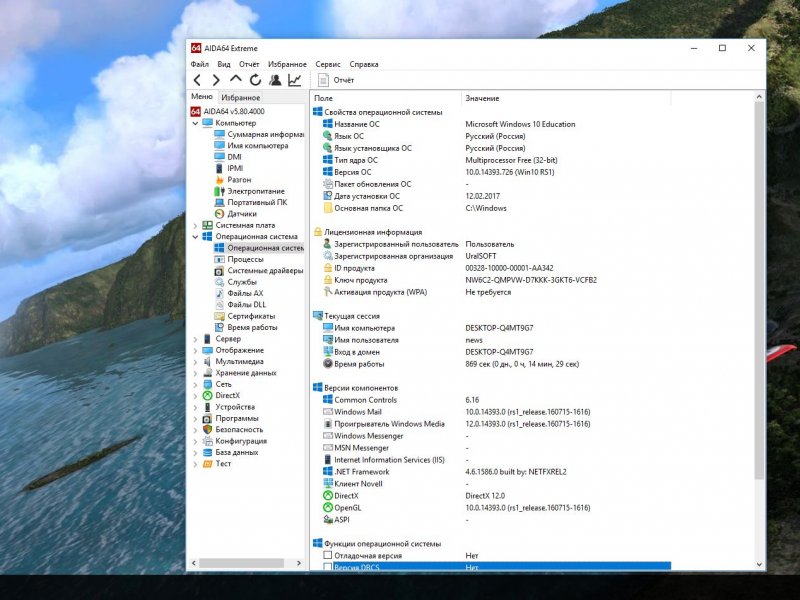The width and height of the screenshot is (800, 600).
Task: Select the Ключ продукта row
Action: 491,280
